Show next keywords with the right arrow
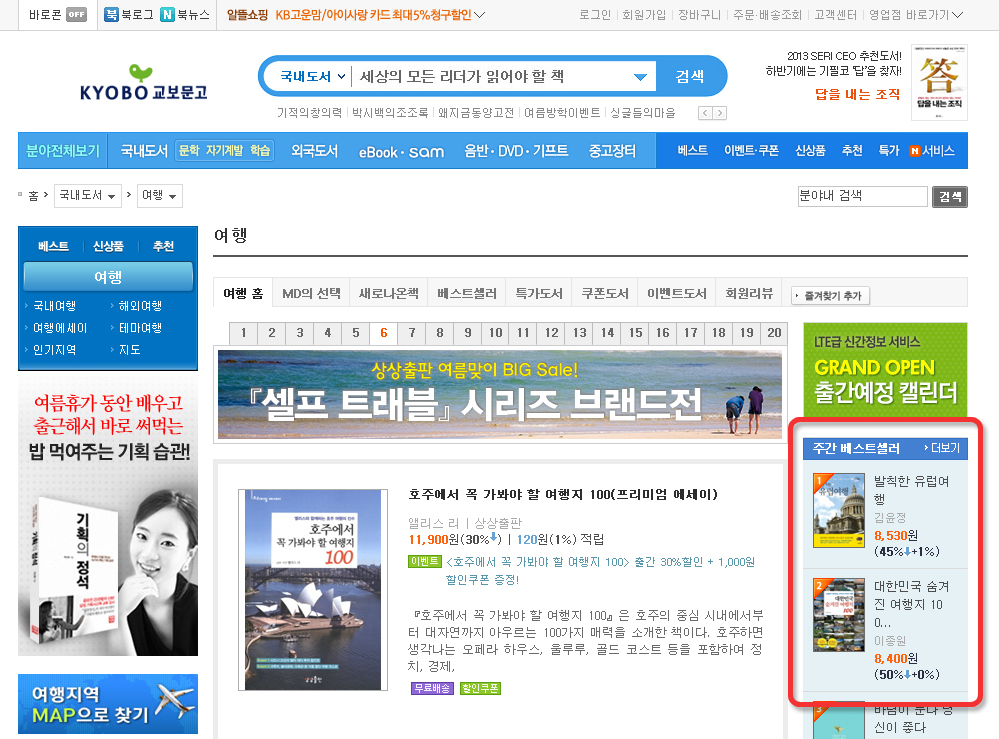This screenshot has height=739, width=999. click(x=719, y=113)
